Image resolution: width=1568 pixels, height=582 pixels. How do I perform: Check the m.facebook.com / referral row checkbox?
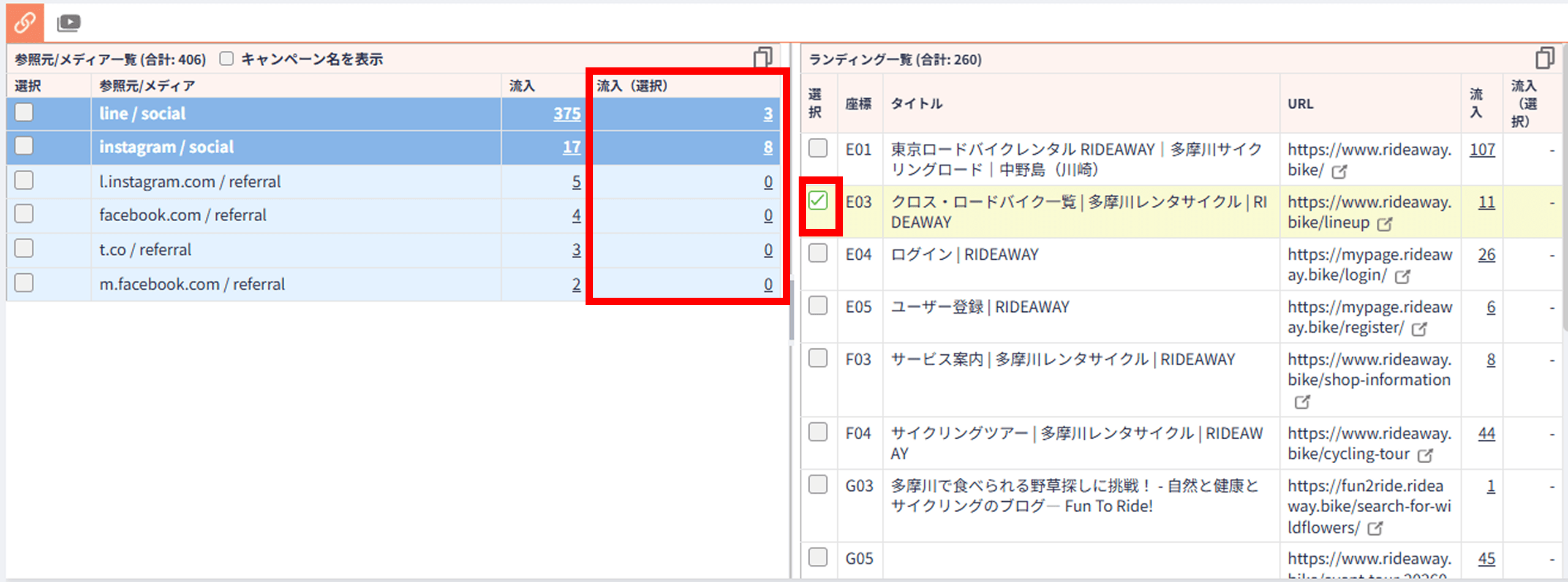pyautogui.click(x=24, y=283)
